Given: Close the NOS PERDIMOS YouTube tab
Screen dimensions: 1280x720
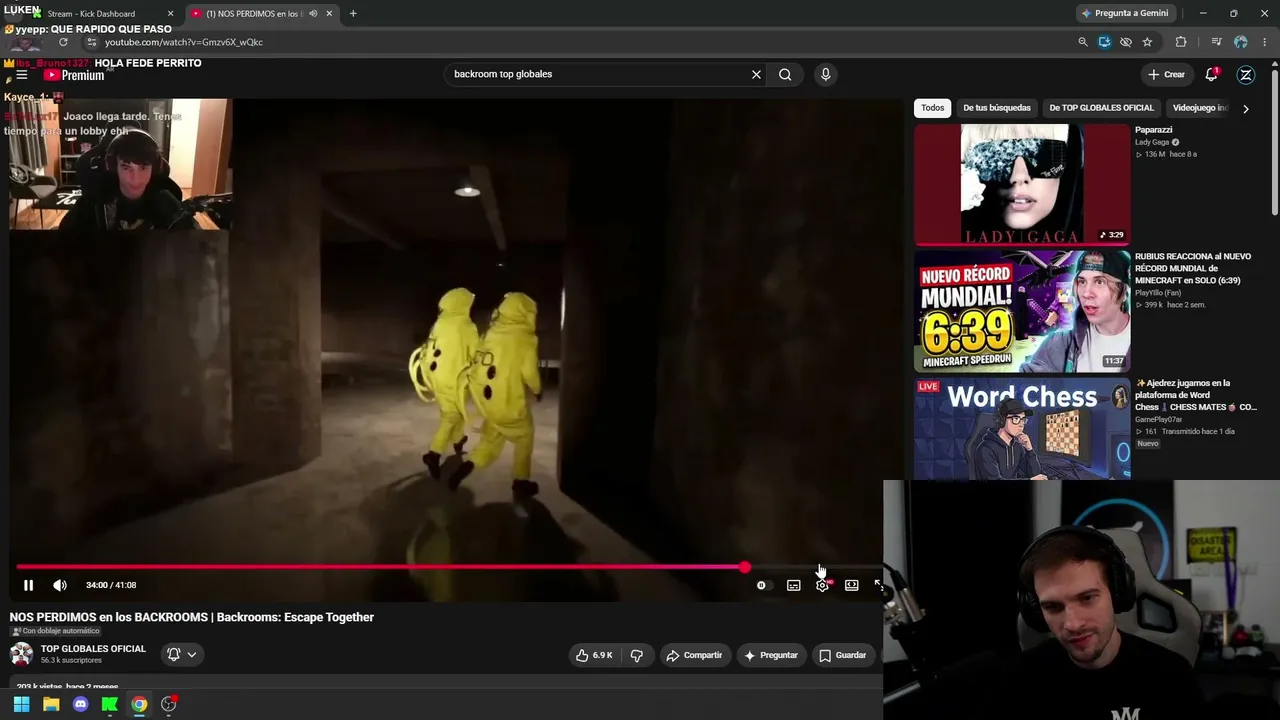Looking at the screenshot, I should 329,14.
